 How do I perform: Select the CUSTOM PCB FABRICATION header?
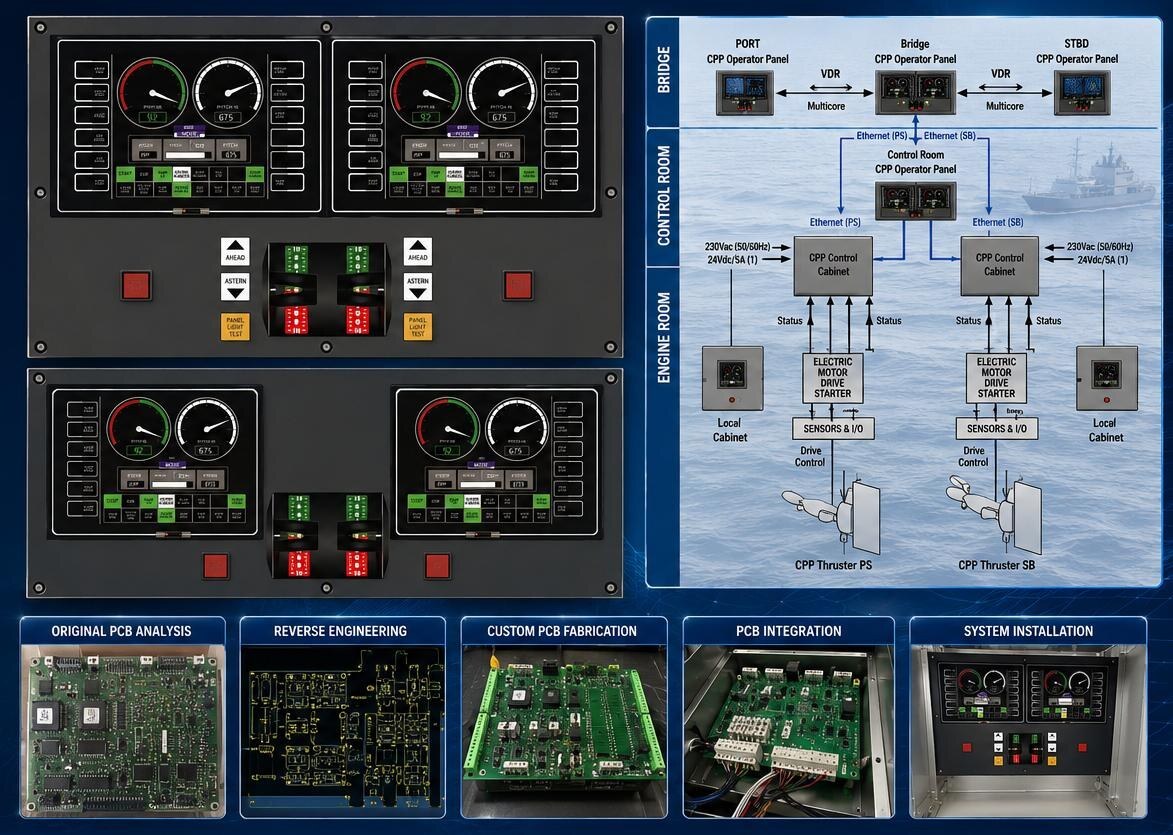pos(563,631)
